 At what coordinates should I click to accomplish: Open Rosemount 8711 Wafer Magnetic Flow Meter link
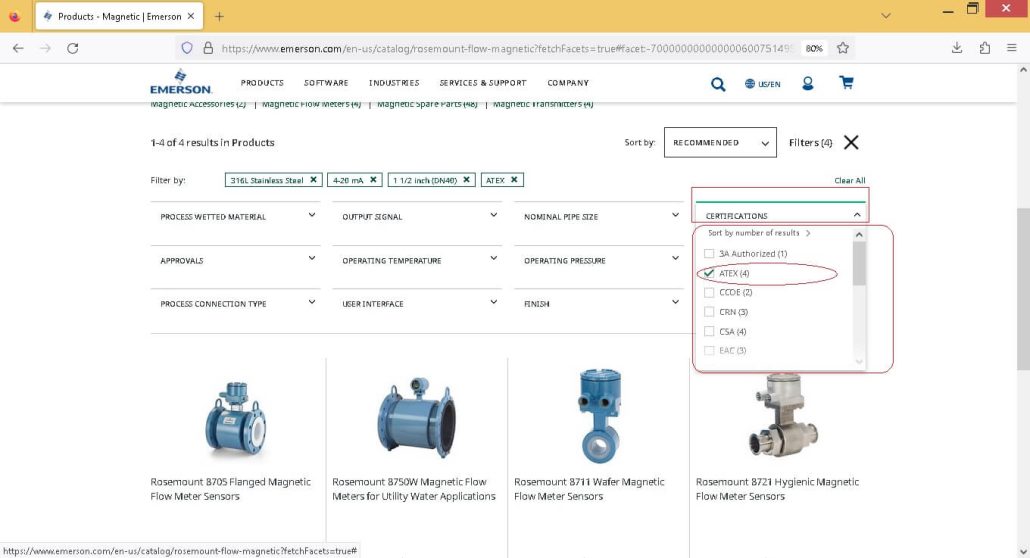click(589, 489)
